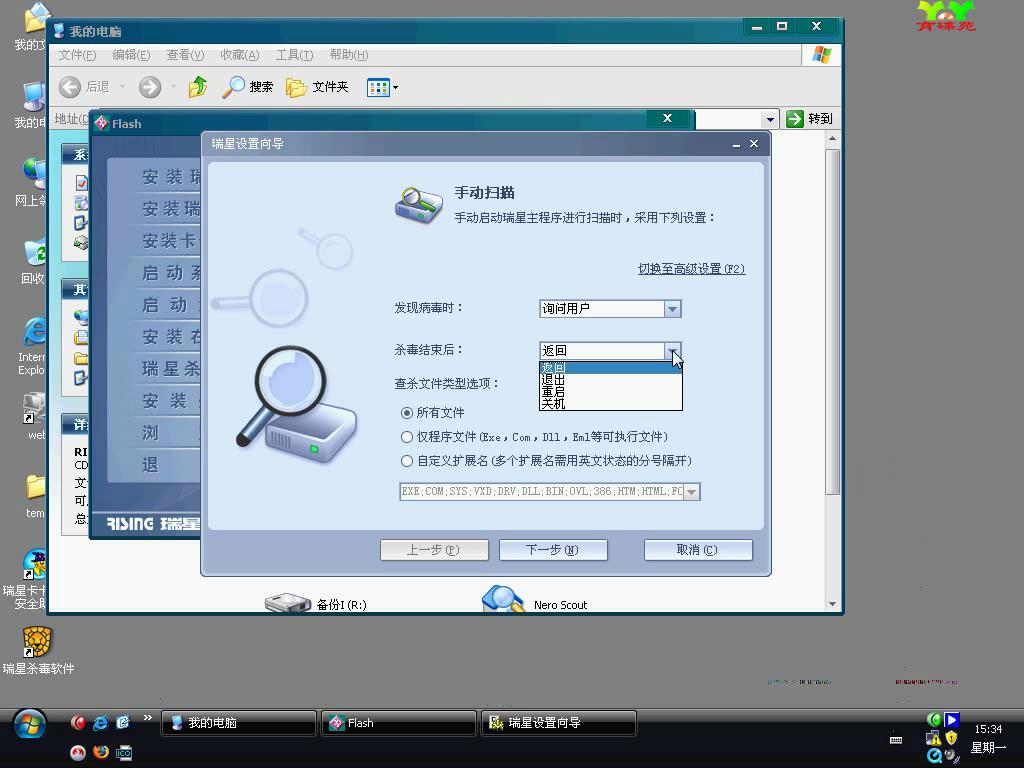
Task: Click the Firefox quick launch icon
Action: point(100,752)
